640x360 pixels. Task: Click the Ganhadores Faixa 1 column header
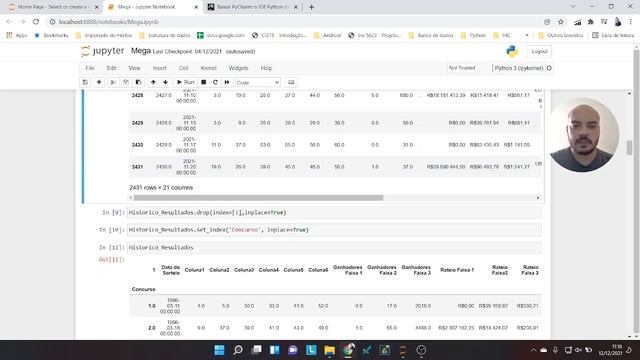coord(348,270)
